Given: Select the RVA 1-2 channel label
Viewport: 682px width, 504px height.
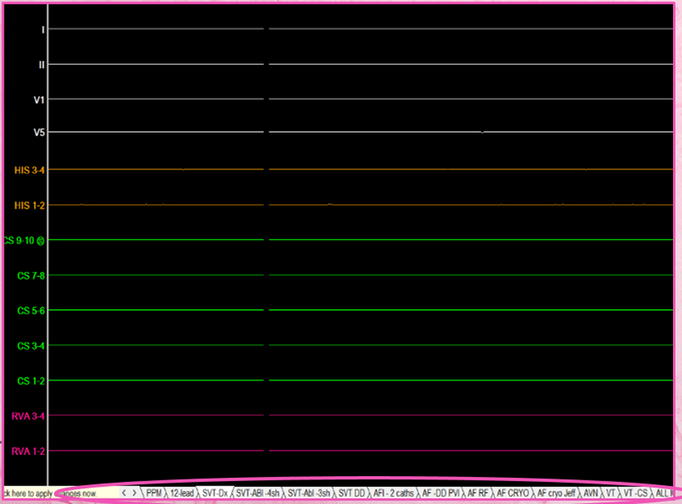Looking at the screenshot, I should pos(28,451).
